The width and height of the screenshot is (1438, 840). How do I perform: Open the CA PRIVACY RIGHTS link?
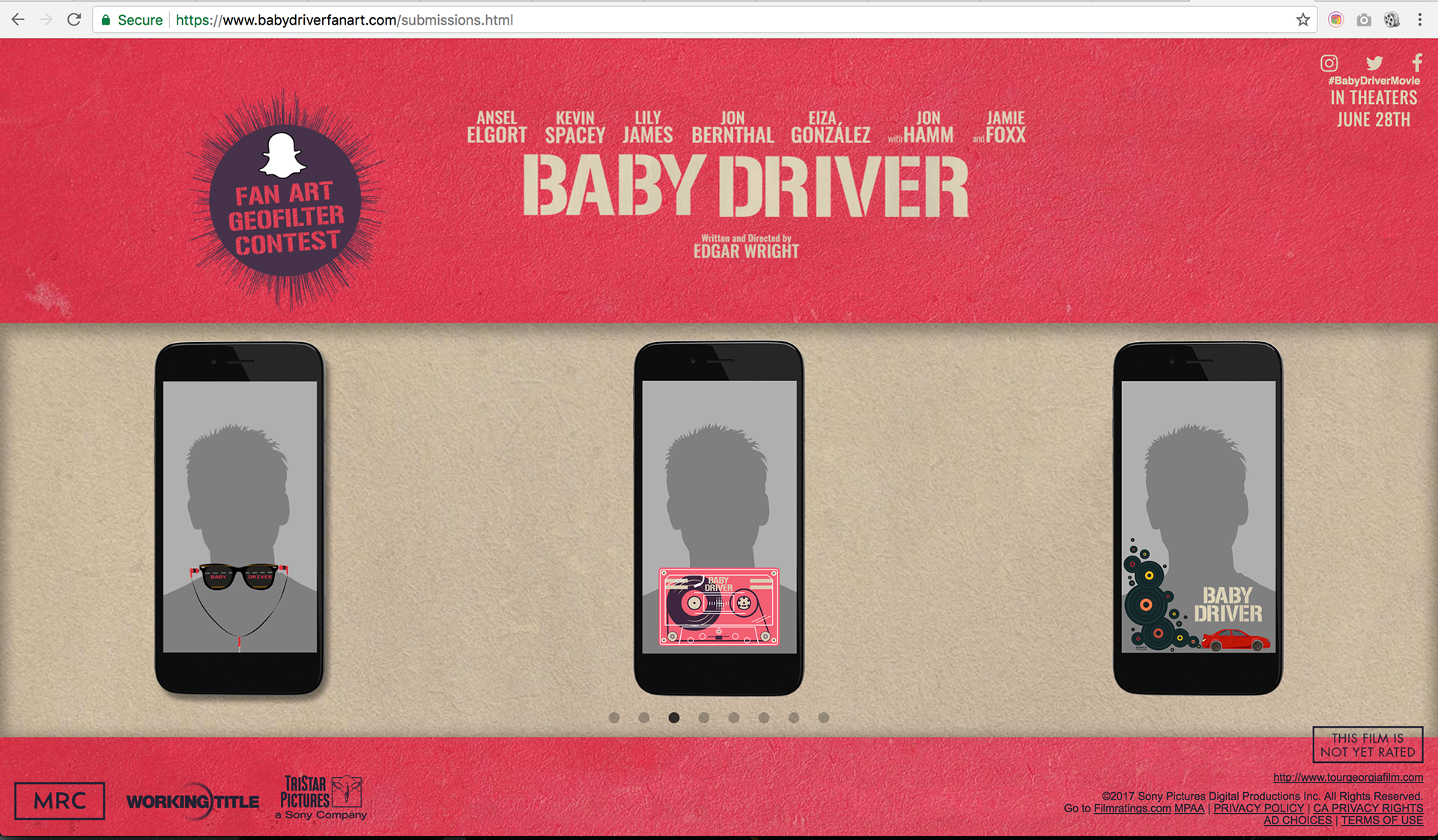click(x=1368, y=809)
